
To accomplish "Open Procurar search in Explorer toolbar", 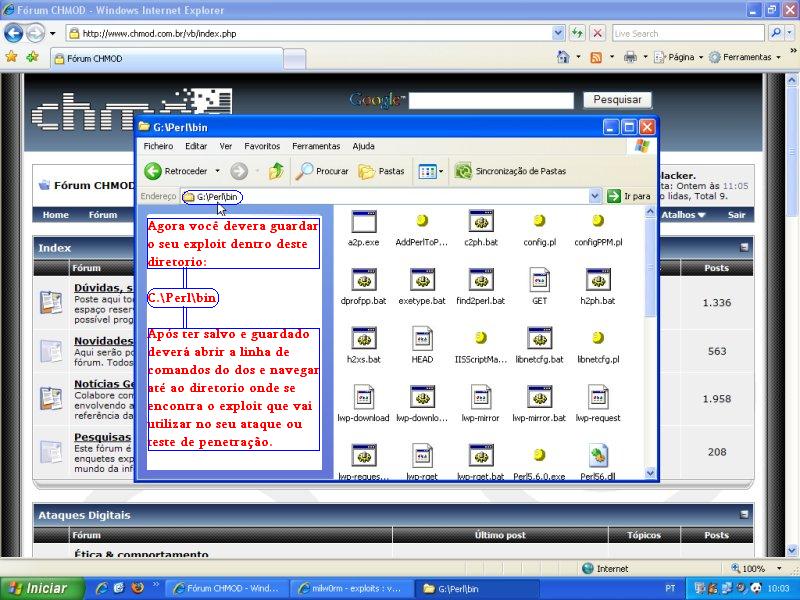I will [322, 171].
